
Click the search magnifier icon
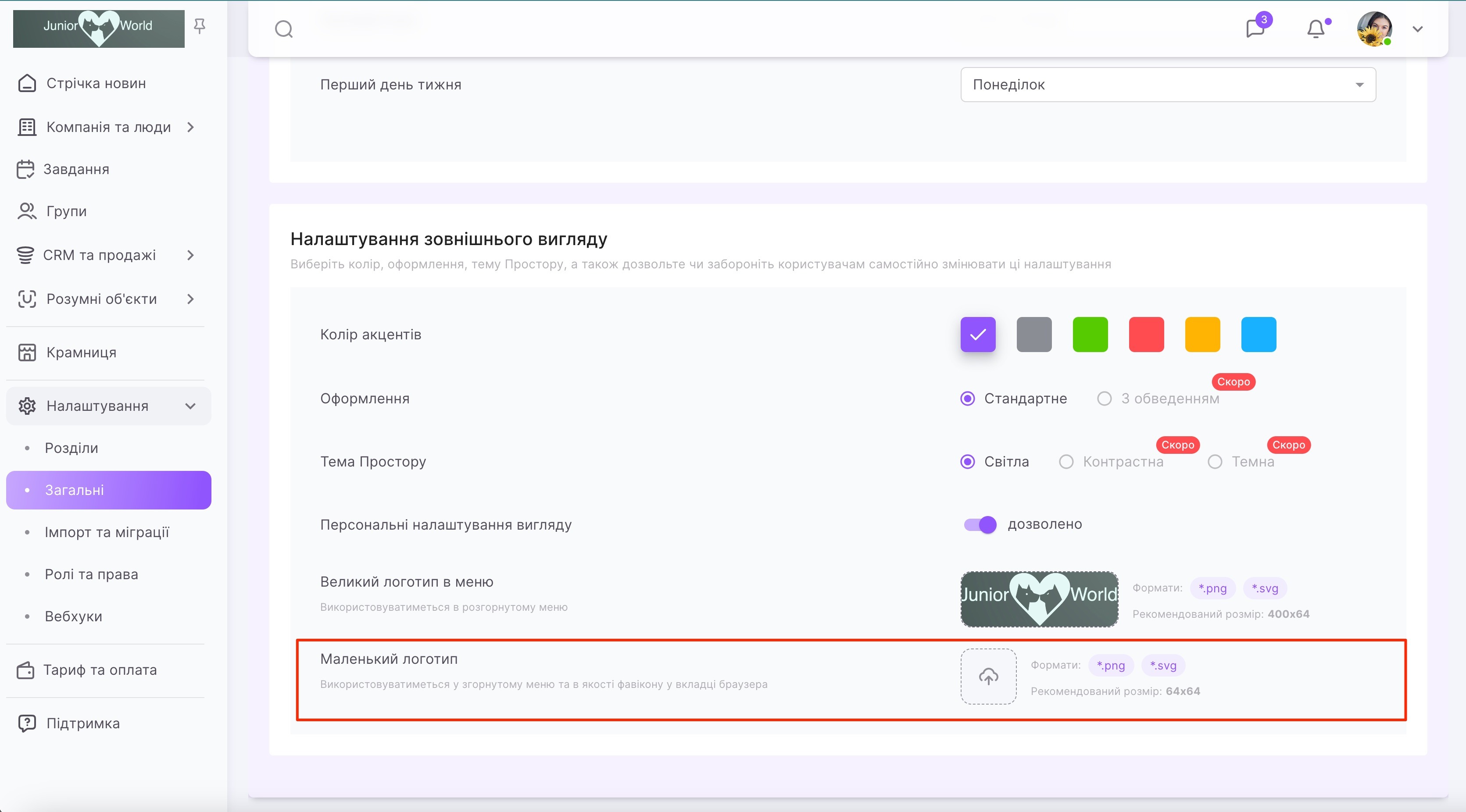[283, 28]
